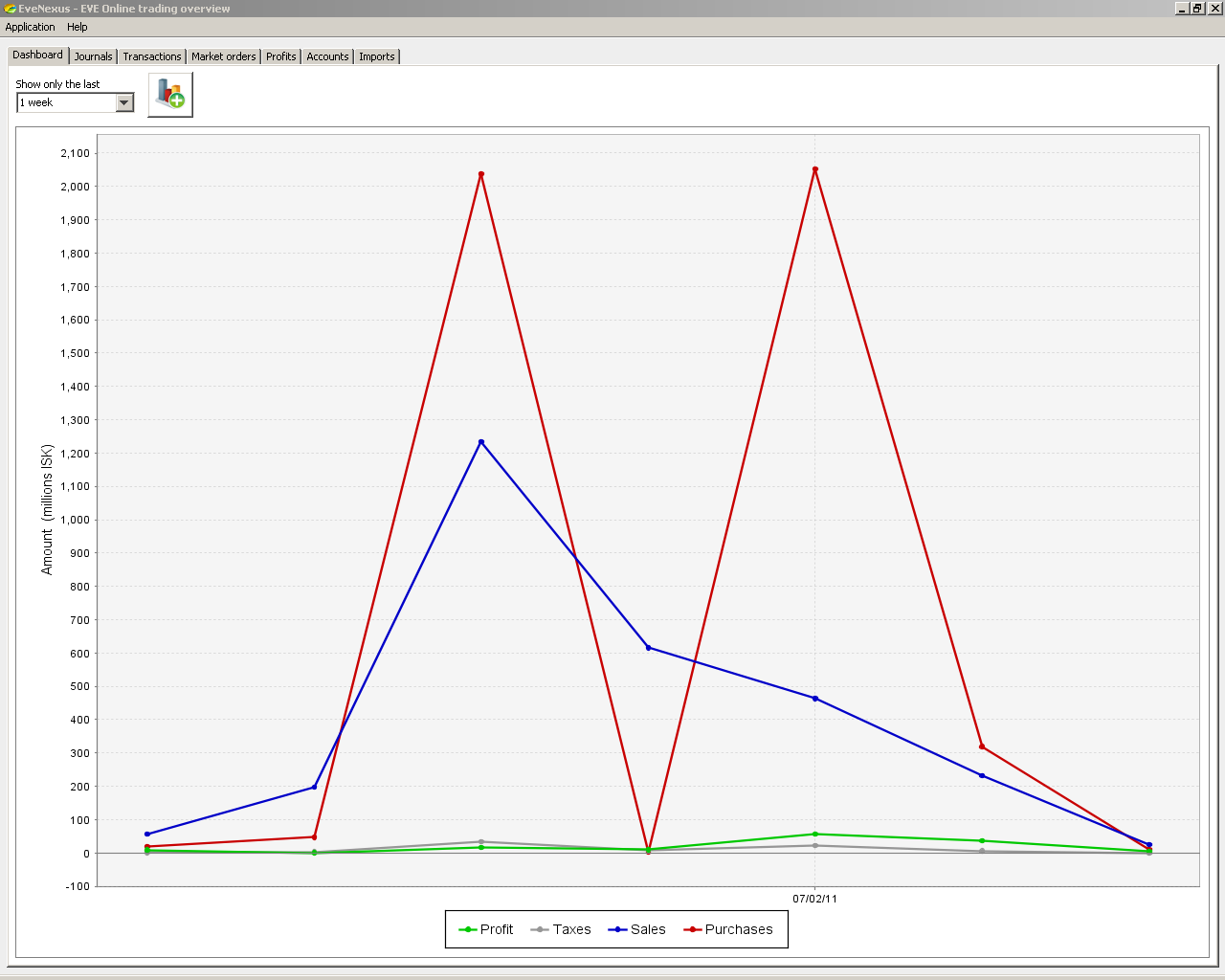Select the Dashboard tab
This screenshot has height=980, width=1225.
[x=38, y=56]
